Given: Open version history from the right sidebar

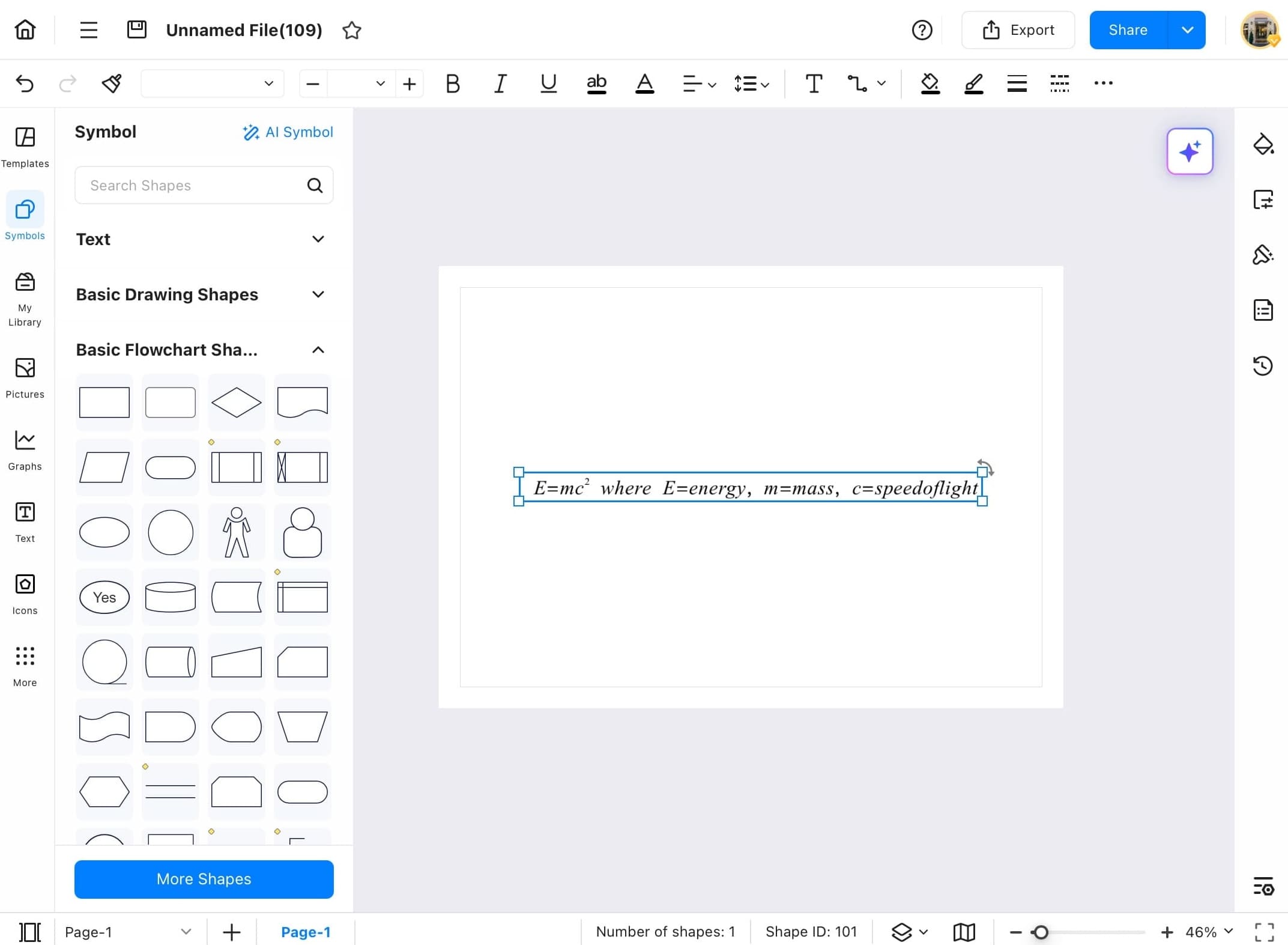Looking at the screenshot, I should click(x=1263, y=365).
